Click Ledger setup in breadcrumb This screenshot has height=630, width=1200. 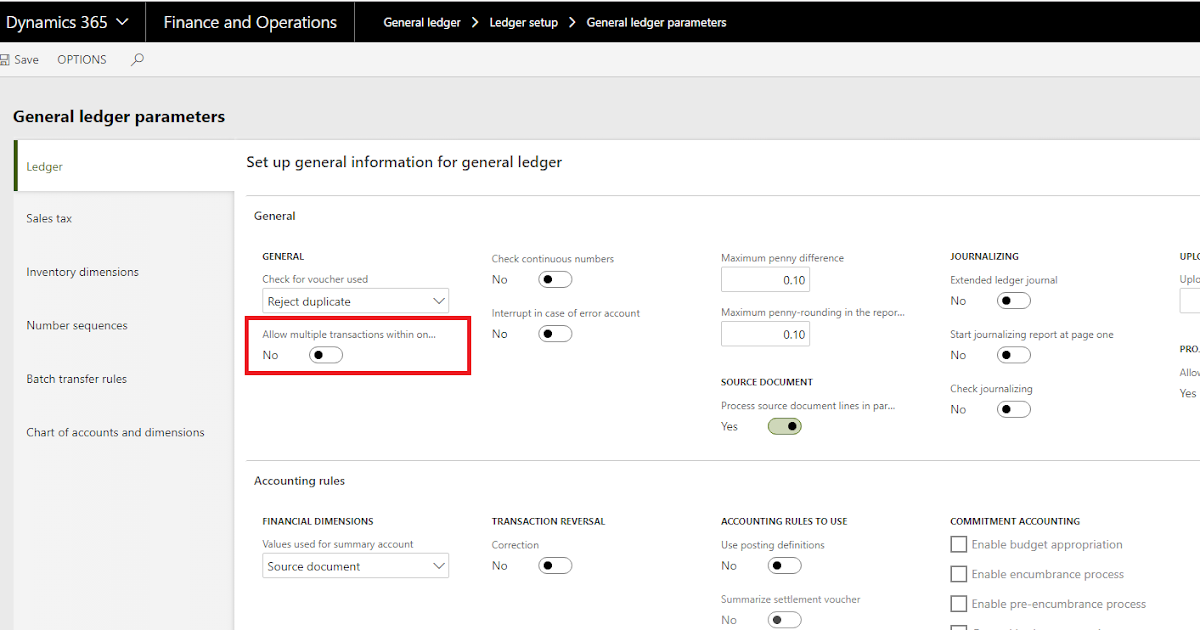(523, 22)
